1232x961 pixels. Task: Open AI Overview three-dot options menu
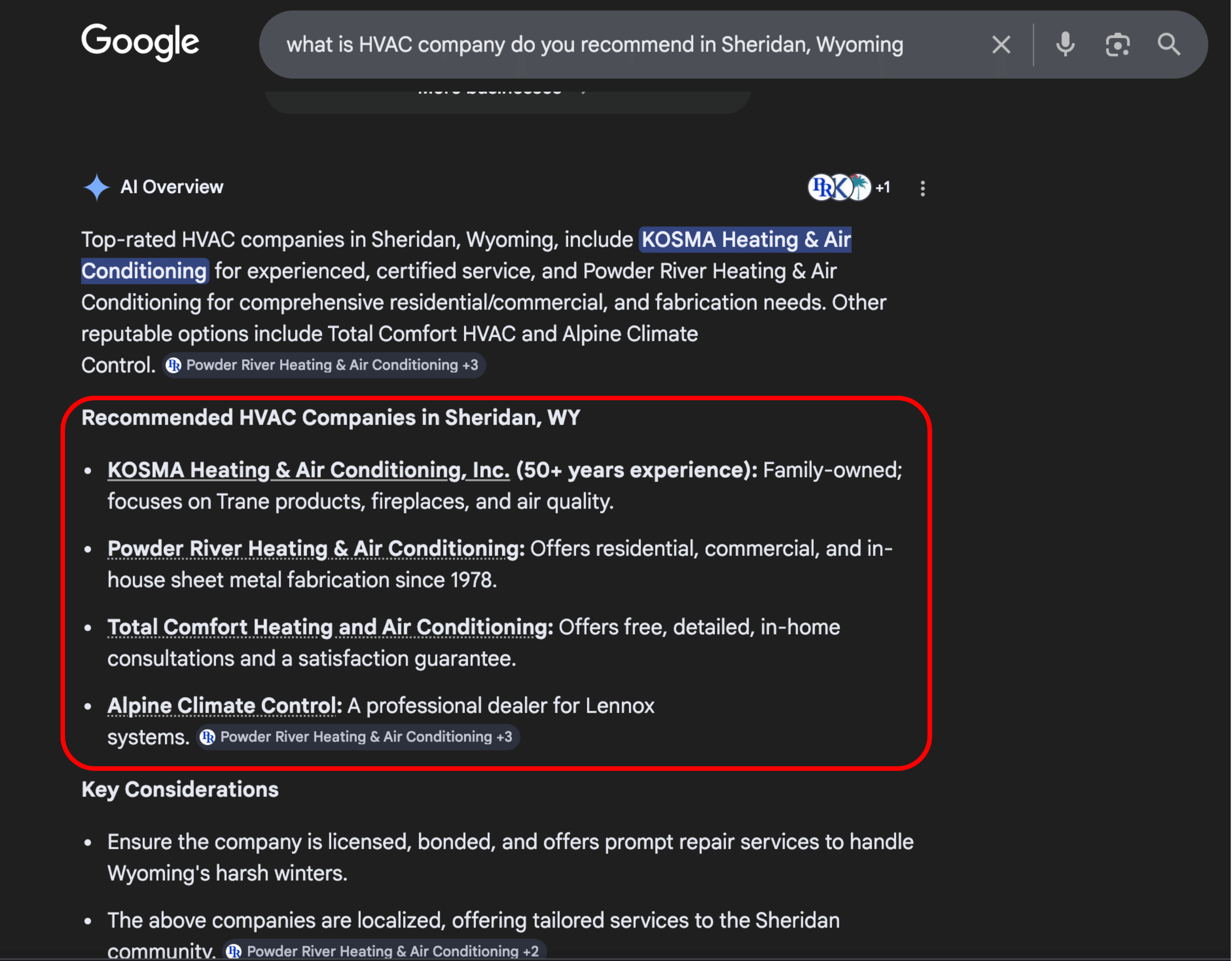tap(922, 189)
